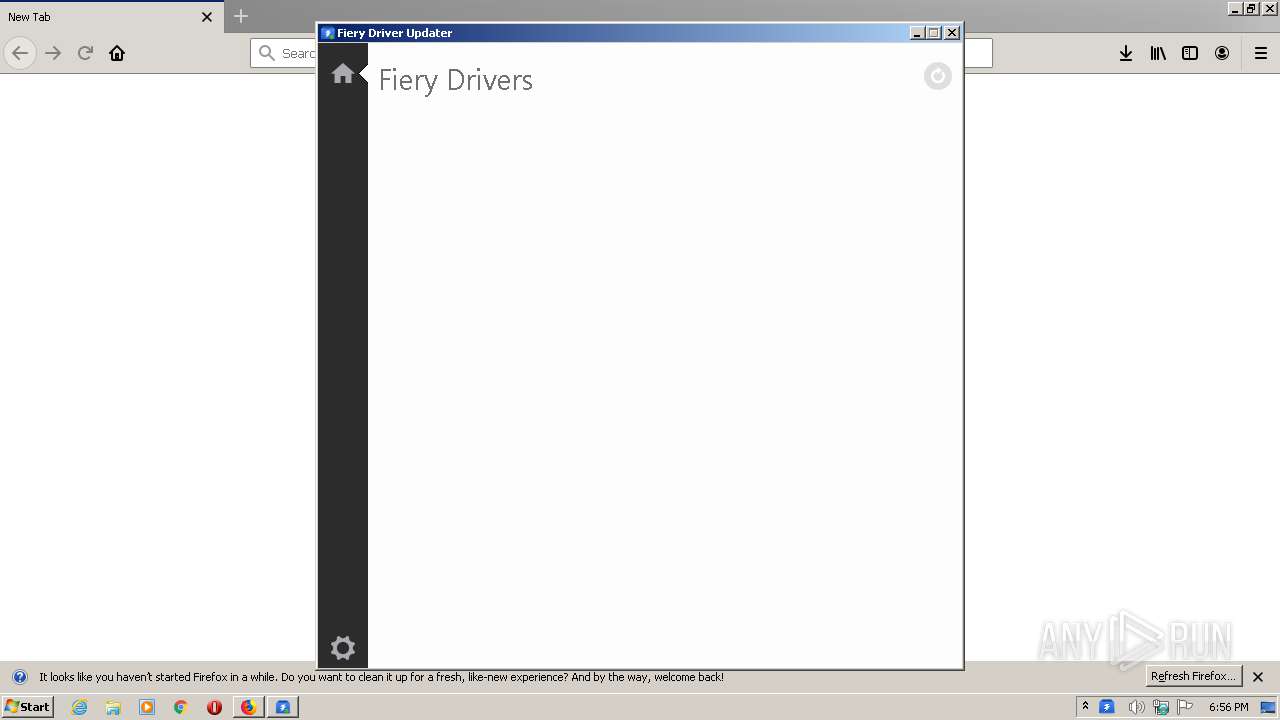1280x720 pixels.
Task: Click the question icon in Firefox notification
Action: pyautogui.click(x=19, y=677)
